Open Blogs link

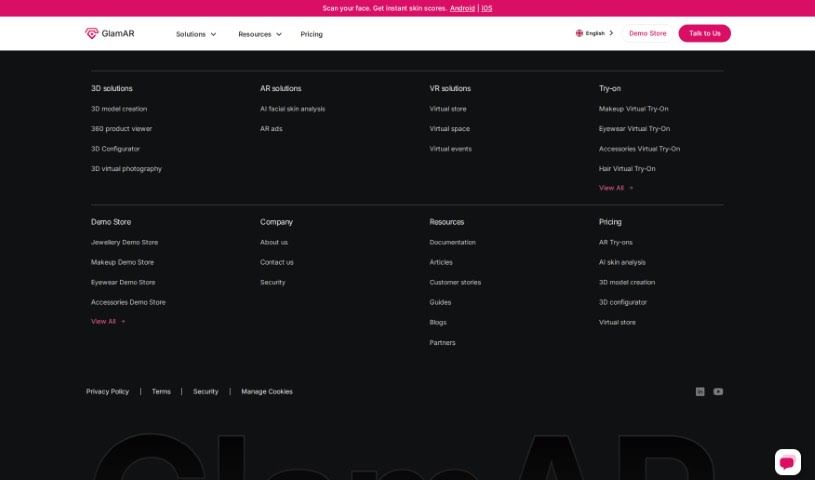[x=438, y=322]
